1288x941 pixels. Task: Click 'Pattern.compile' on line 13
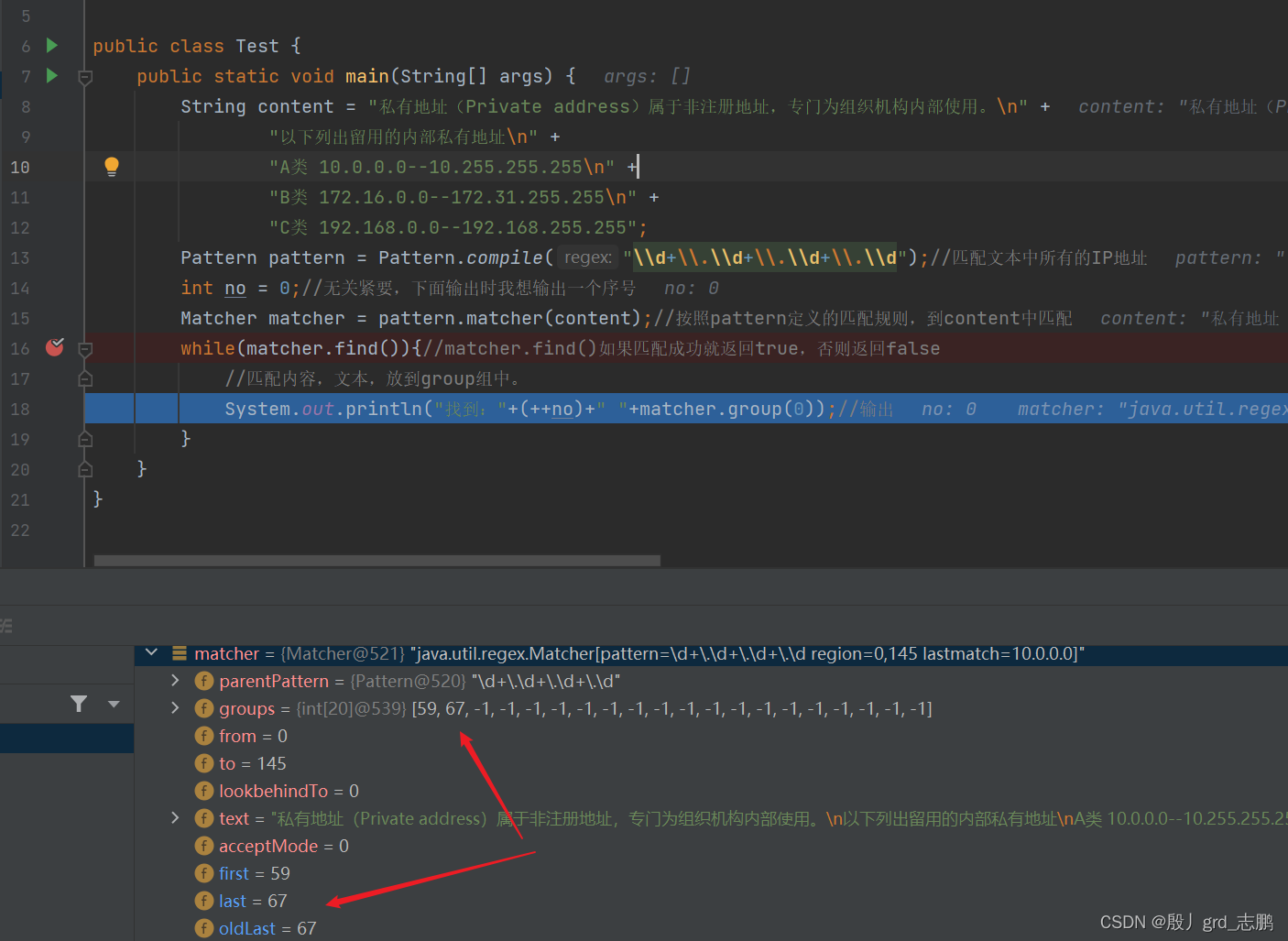[461, 257]
